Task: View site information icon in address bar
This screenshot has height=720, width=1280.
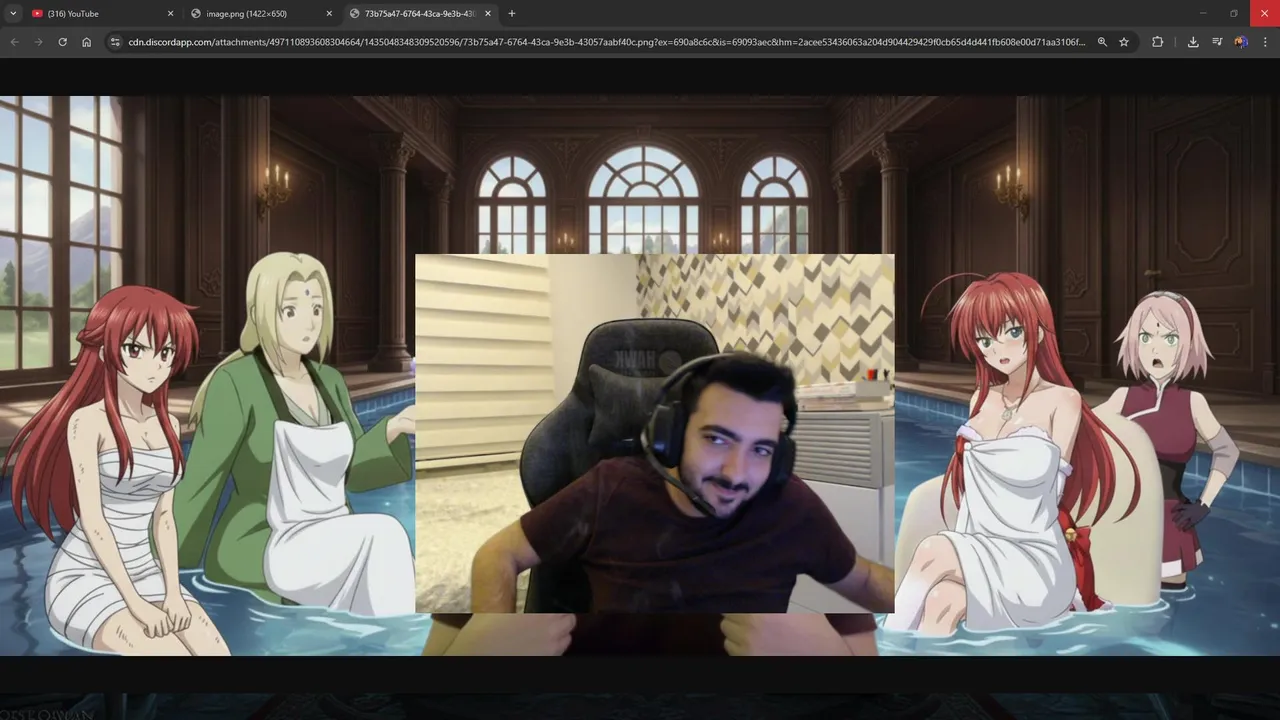Action: pos(115,42)
